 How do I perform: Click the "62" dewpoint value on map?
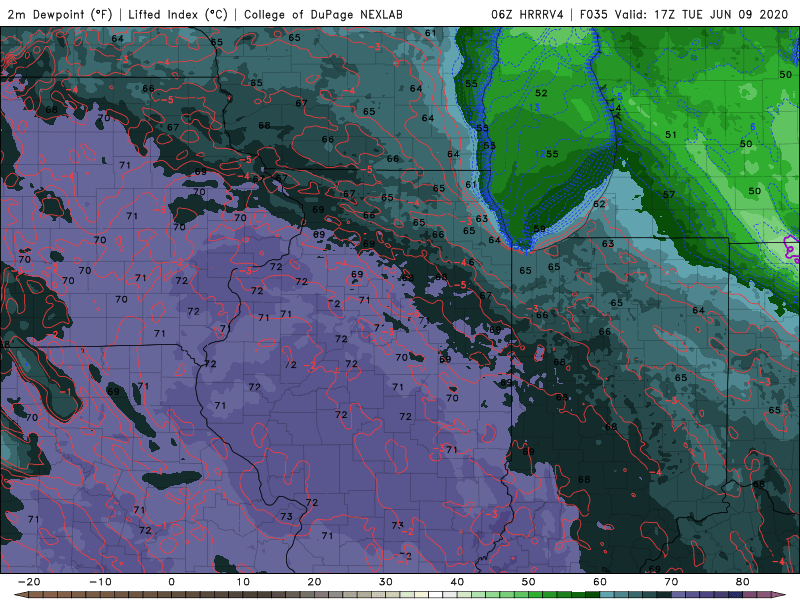[x=599, y=204]
